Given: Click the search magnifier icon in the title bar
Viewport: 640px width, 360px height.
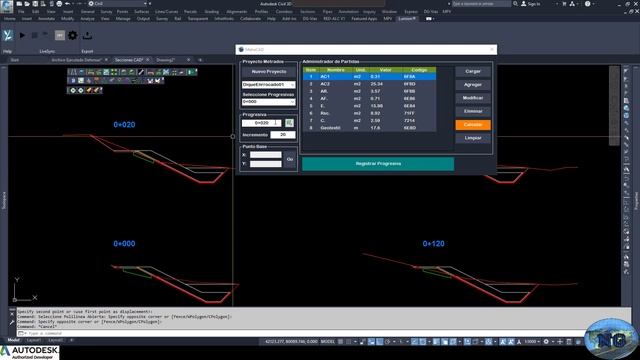Looking at the screenshot, I should (516, 4).
